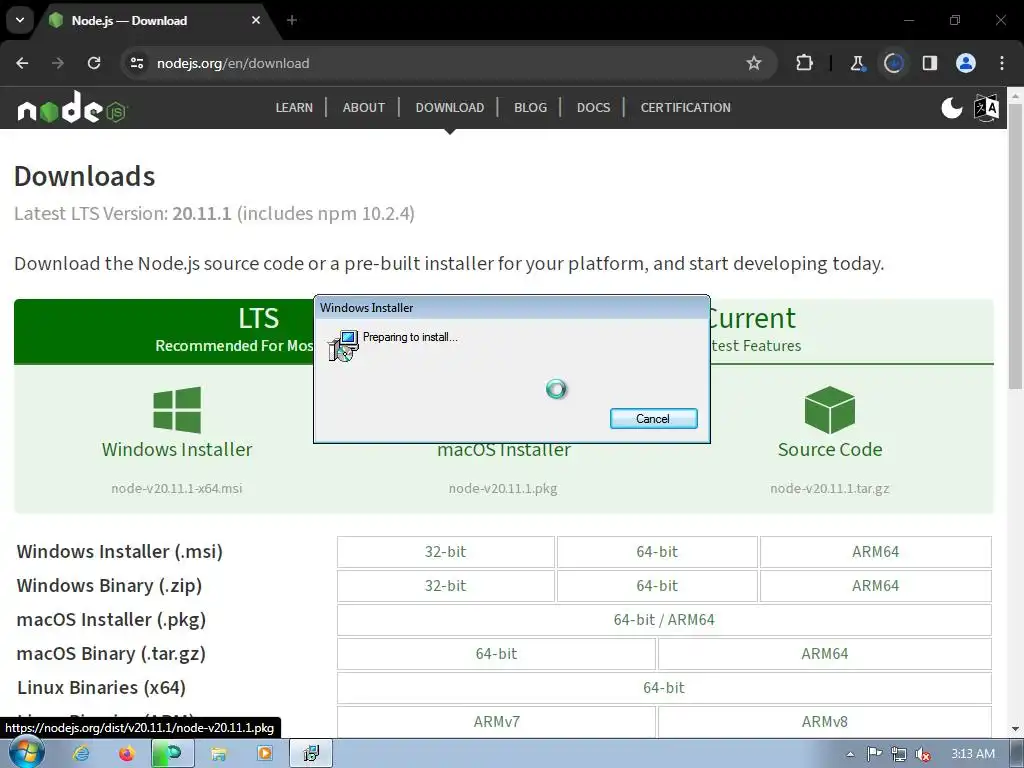Click node-v20.11.1-x64.msi filename
The height and width of the screenshot is (768, 1024).
[176, 488]
